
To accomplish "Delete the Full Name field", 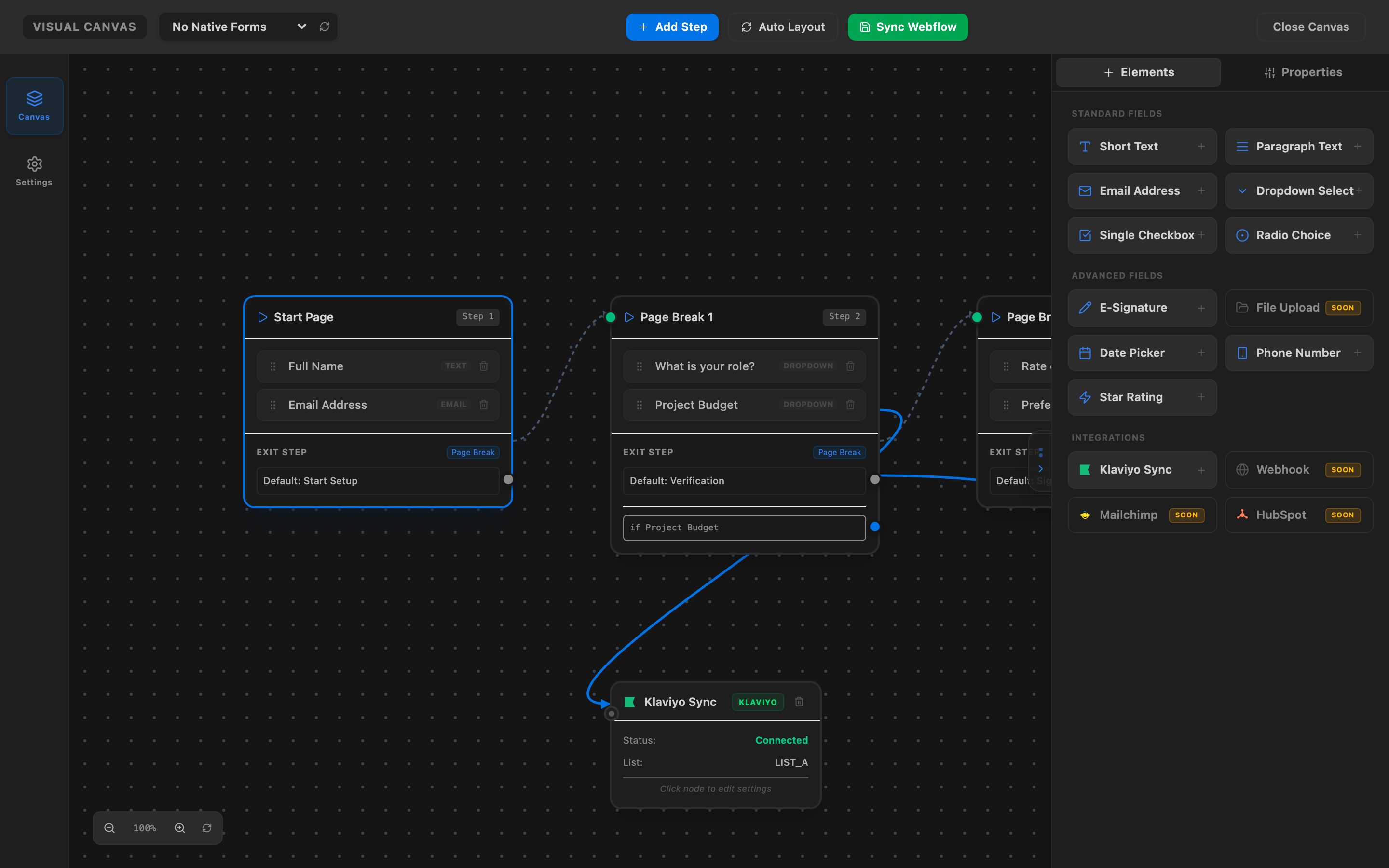I will point(484,366).
